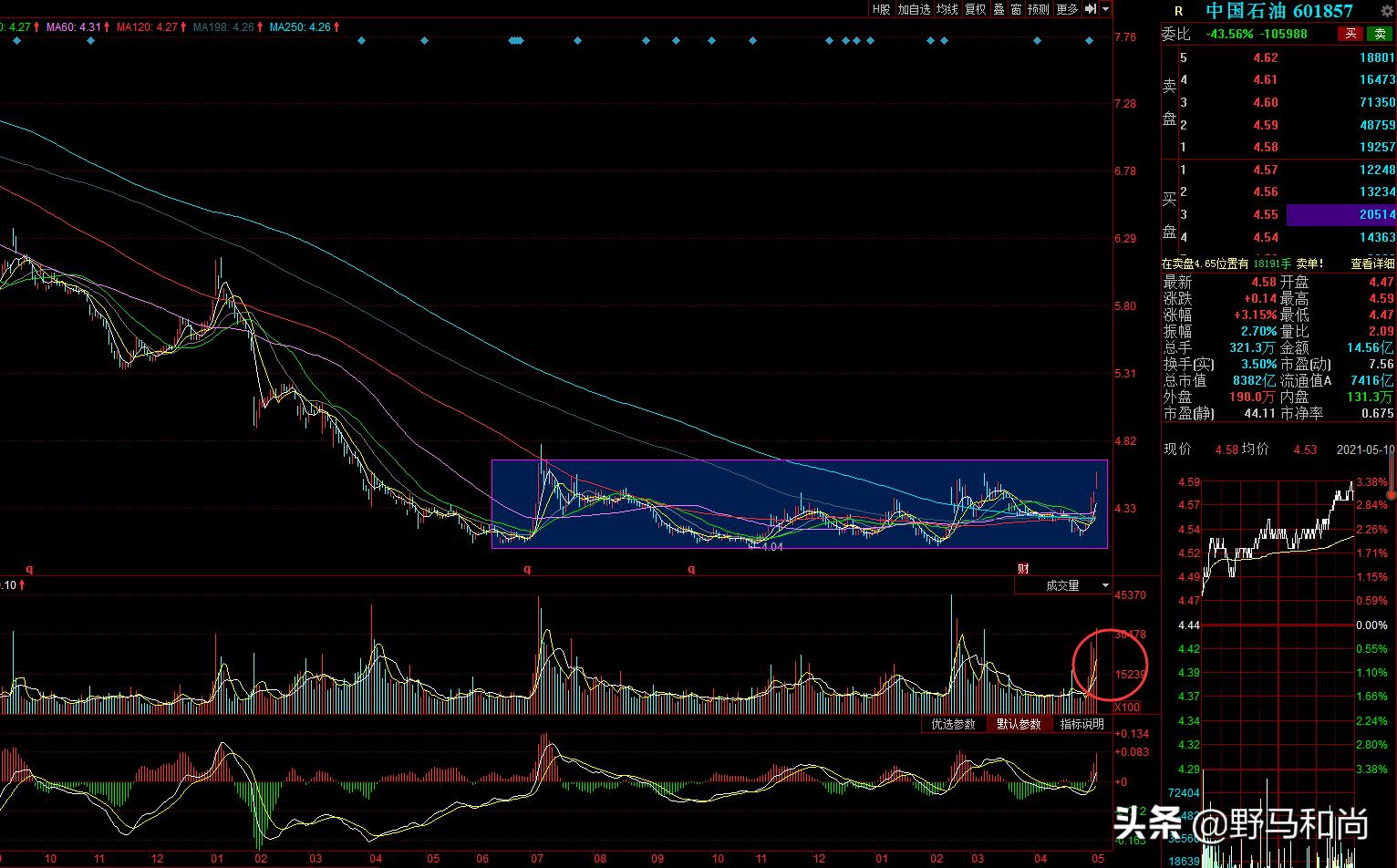Select the H股 tab in toolbar
Image resolution: width=1397 pixels, height=868 pixels.
pos(881,9)
